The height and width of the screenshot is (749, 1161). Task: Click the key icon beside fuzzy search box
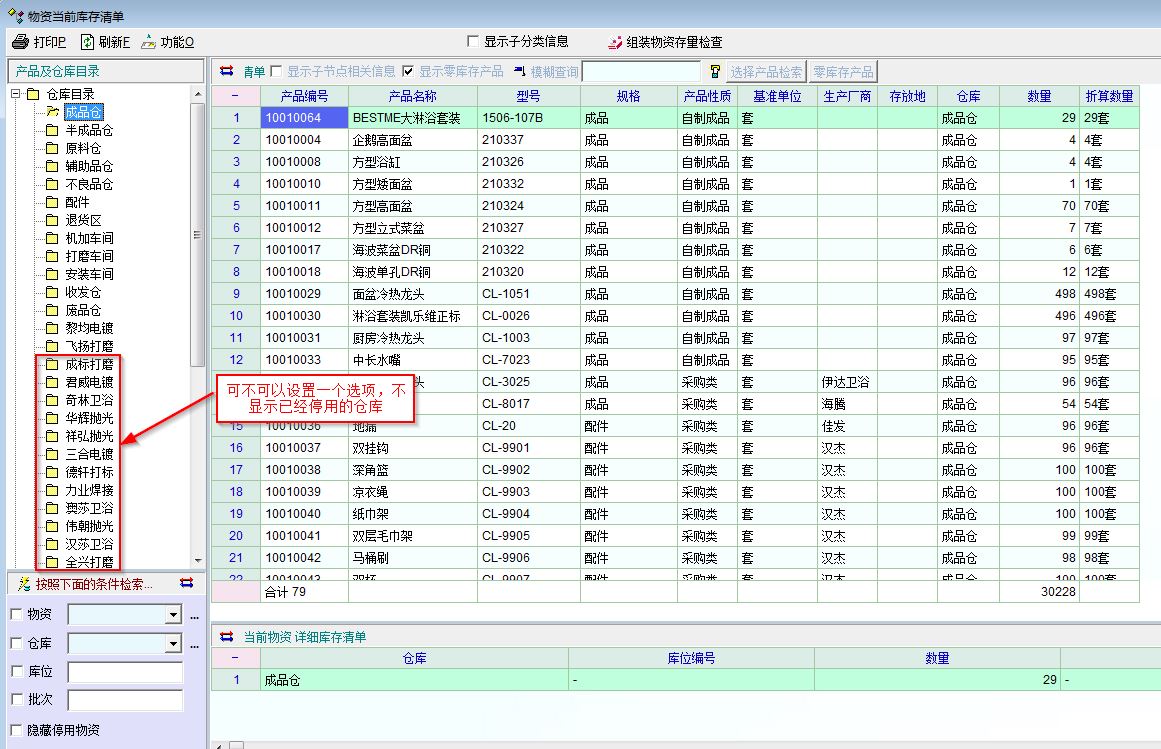click(x=715, y=72)
